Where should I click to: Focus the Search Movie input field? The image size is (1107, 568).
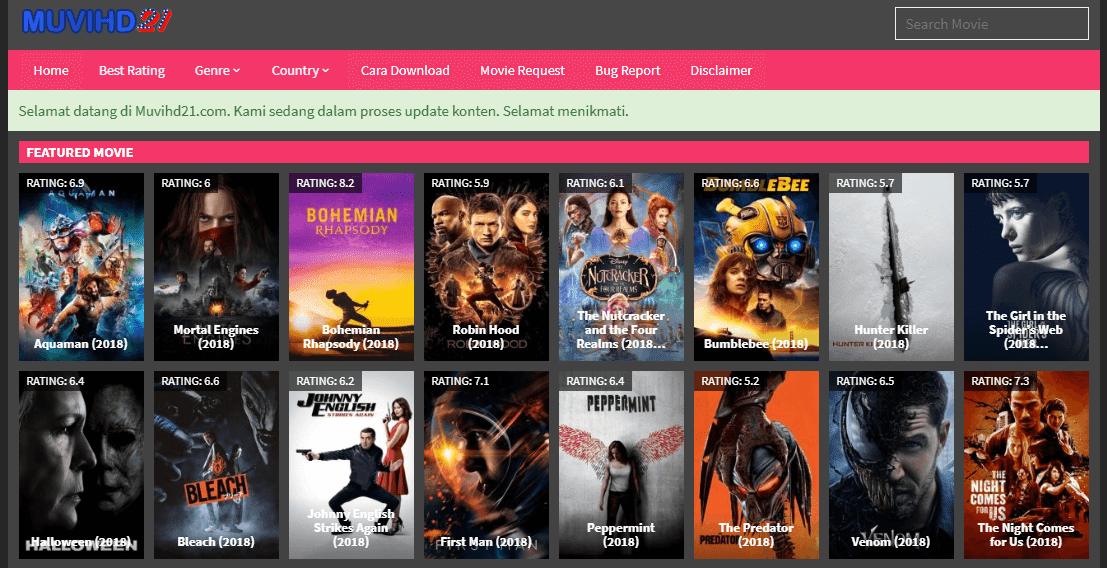point(991,24)
